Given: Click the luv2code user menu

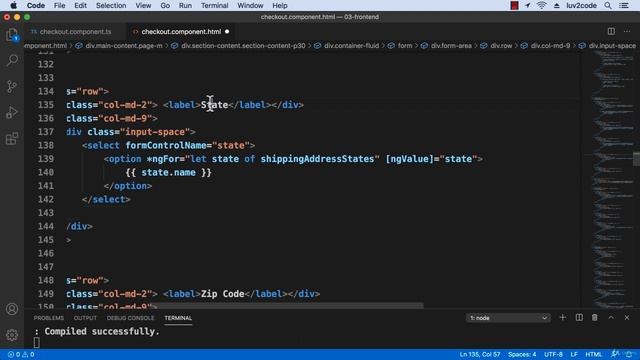Looking at the screenshot, I should pyautogui.click(x=582, y=5).
